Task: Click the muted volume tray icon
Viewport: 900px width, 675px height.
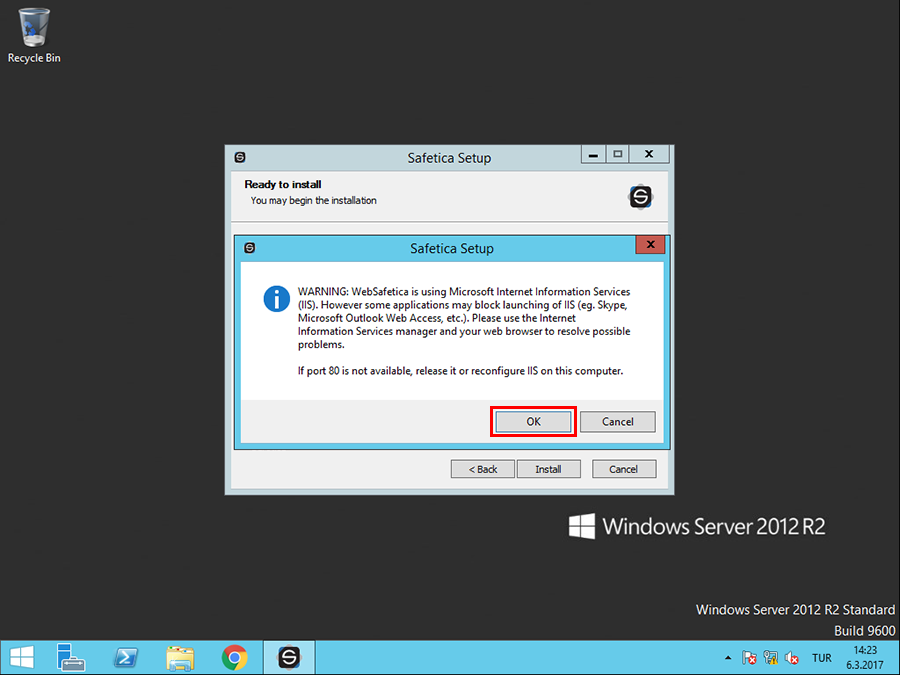Action: [x=792, y=658]
